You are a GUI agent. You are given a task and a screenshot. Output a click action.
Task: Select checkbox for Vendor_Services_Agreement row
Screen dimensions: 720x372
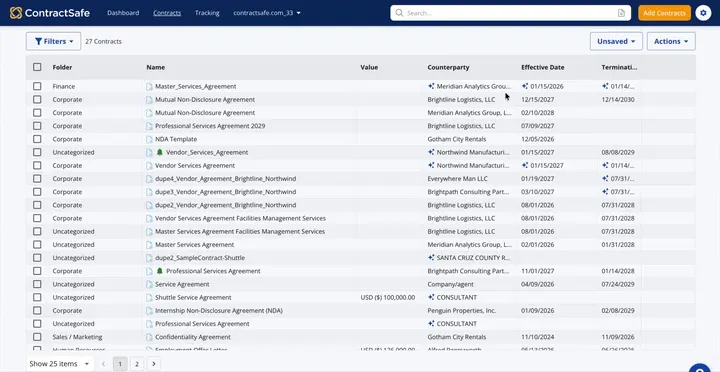[x=37, y=152]
